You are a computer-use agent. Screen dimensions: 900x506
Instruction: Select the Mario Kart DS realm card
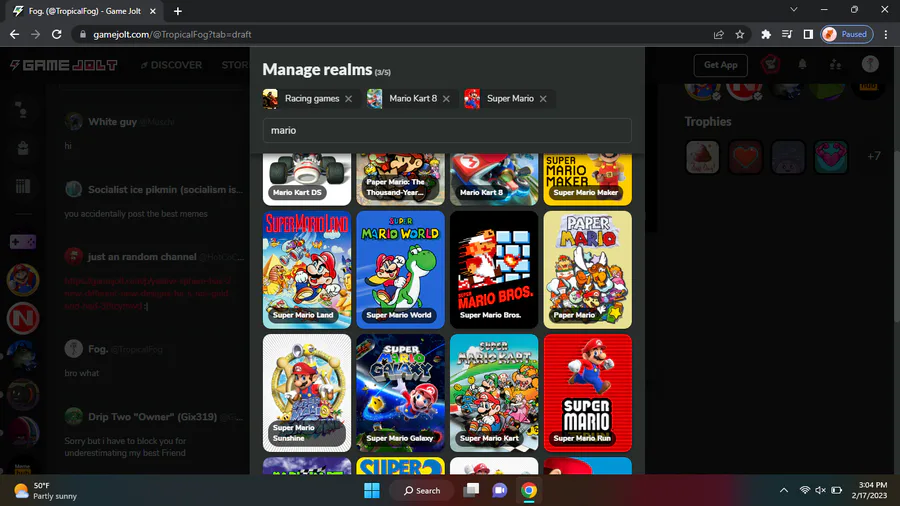coord(307,179)
